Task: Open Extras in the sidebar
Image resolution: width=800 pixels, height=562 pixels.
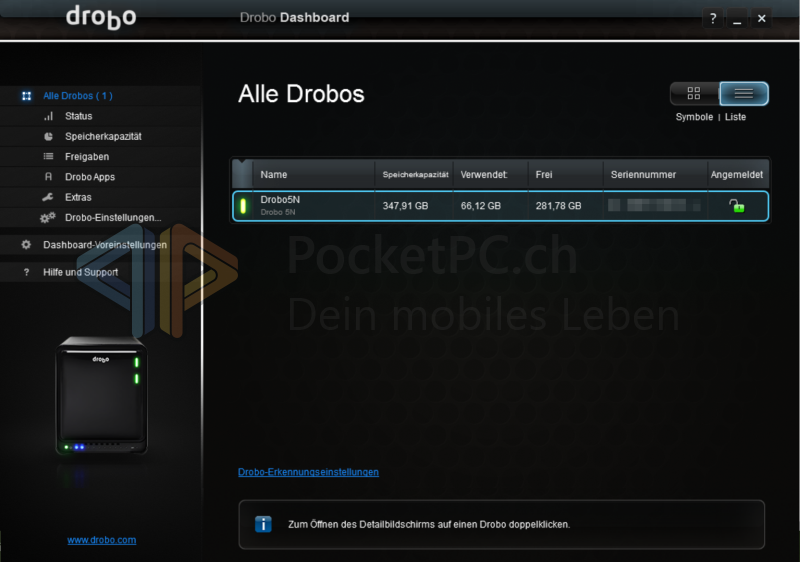Action: point(78,197)
